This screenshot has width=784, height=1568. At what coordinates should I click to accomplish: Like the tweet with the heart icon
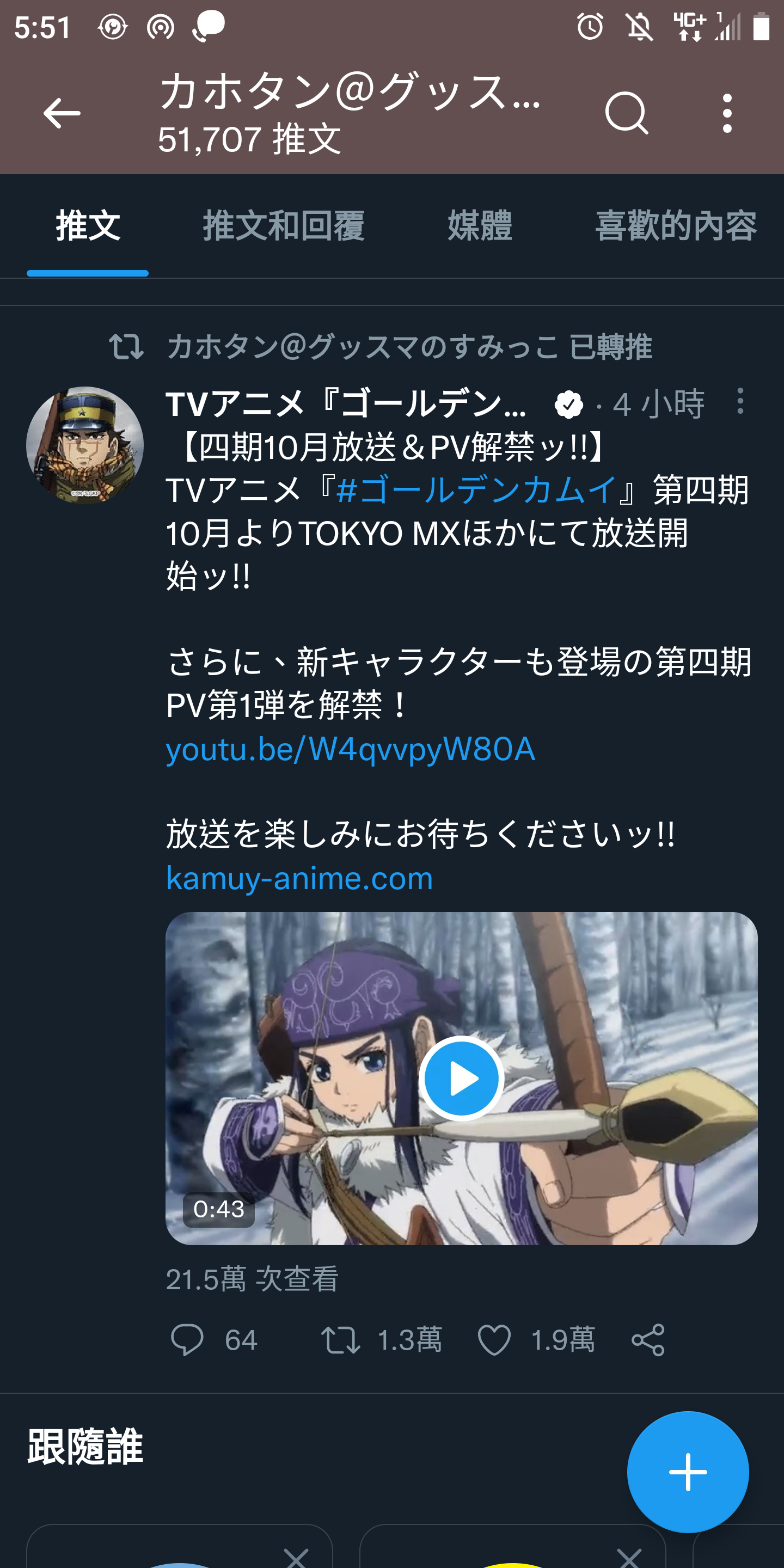click(494, 1340)
